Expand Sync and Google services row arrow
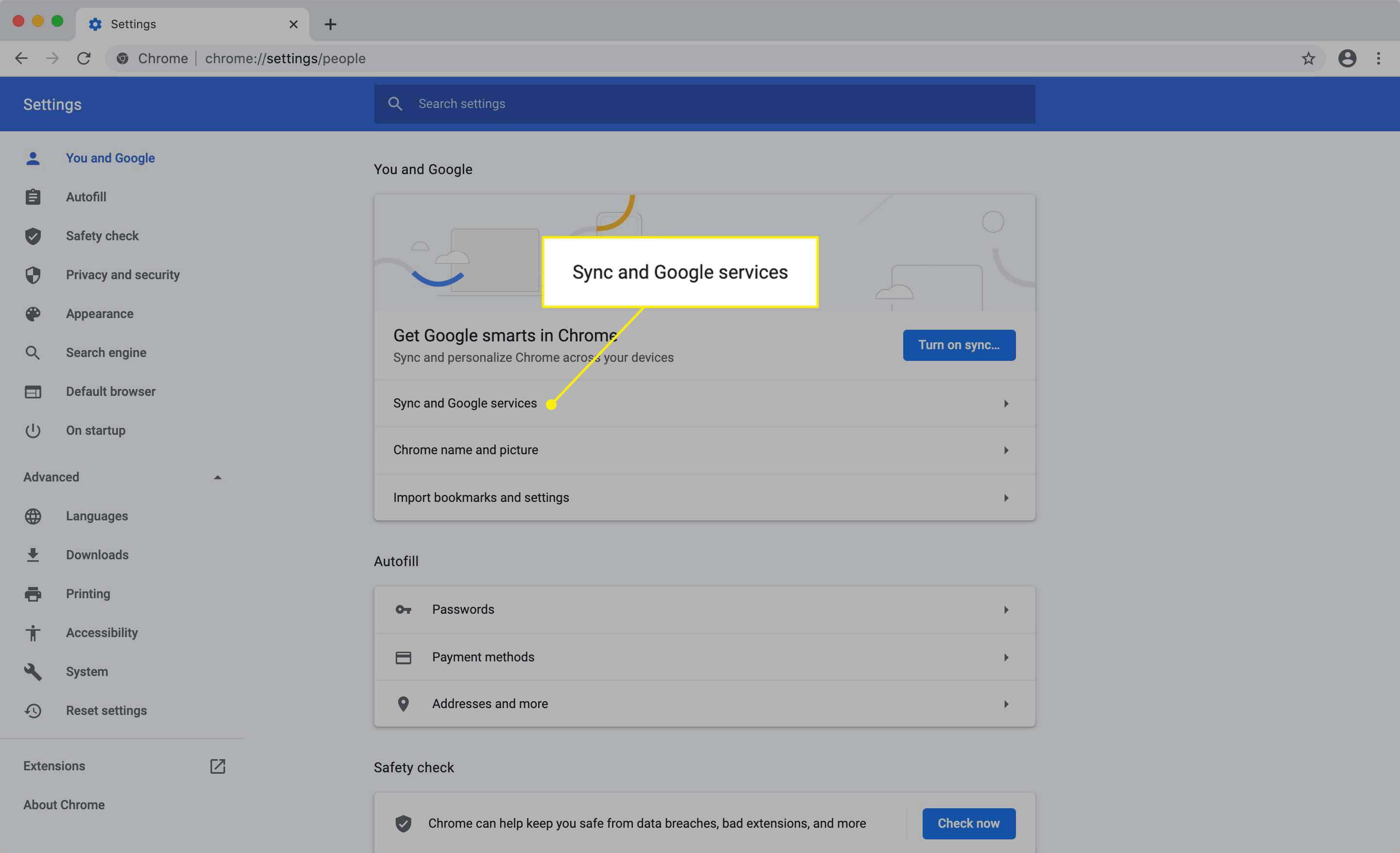1400x853 pixels. click(x=1006, y=404)
